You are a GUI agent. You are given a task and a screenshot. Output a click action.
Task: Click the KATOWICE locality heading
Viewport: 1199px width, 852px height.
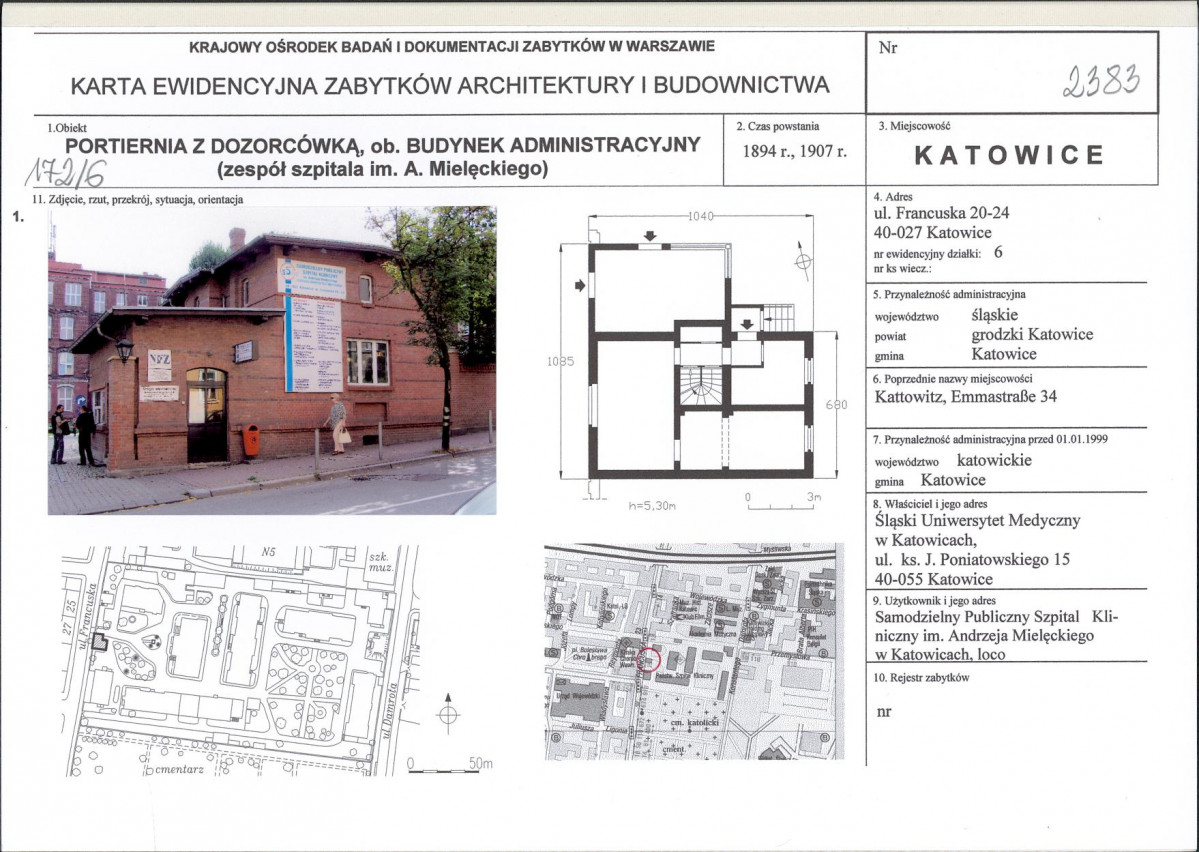(x=1011, y=155)
